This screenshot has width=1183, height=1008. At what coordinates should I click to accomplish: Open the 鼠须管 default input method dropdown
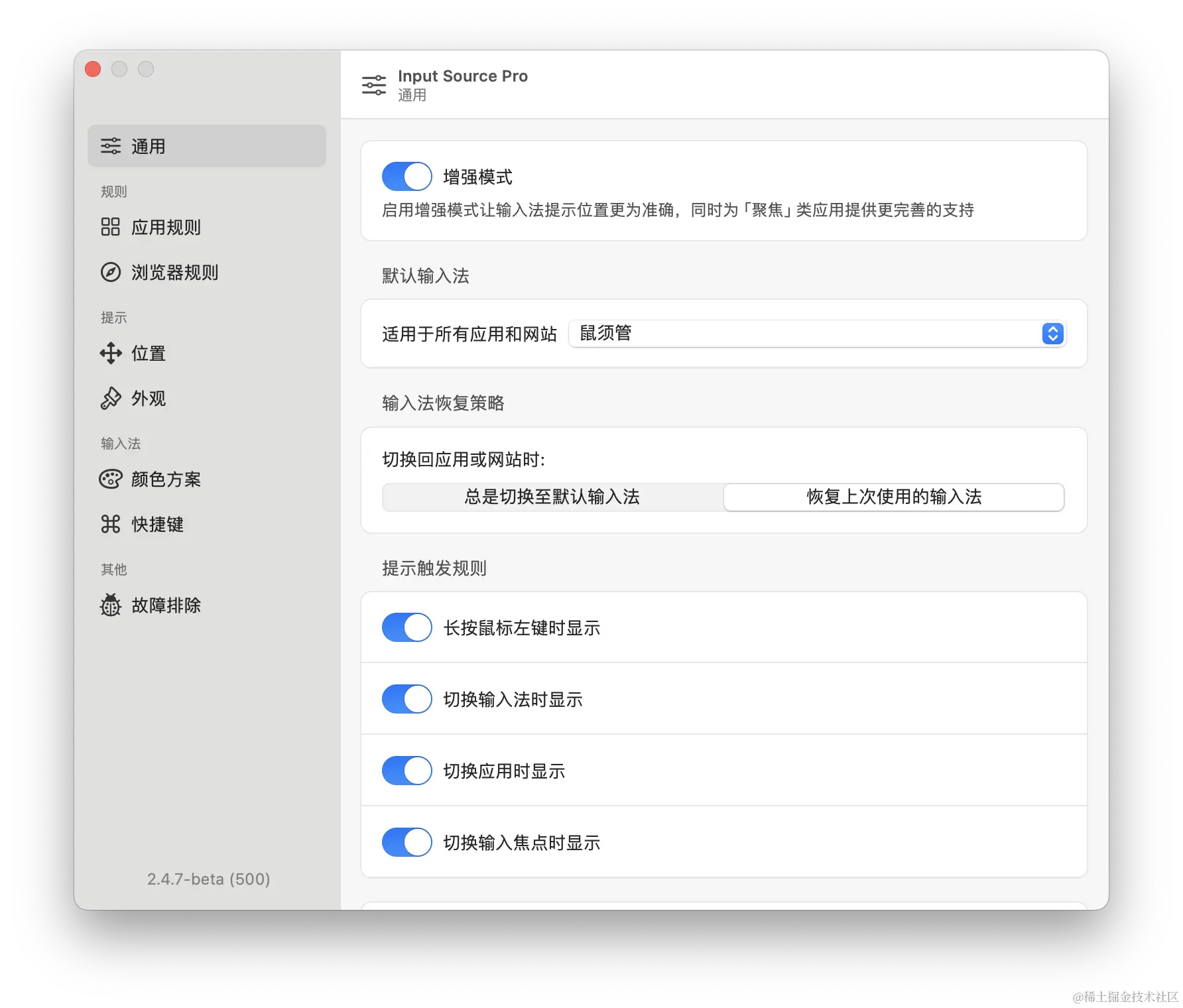pos(816,334)
